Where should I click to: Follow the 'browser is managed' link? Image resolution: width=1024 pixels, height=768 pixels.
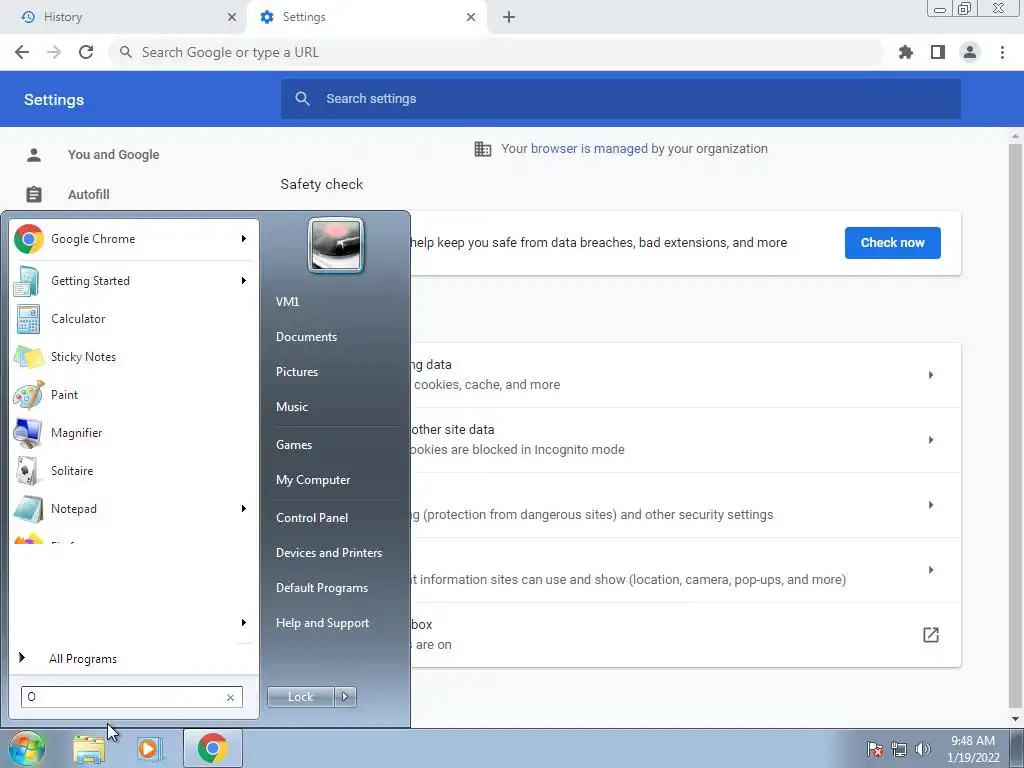coord(589,148)
